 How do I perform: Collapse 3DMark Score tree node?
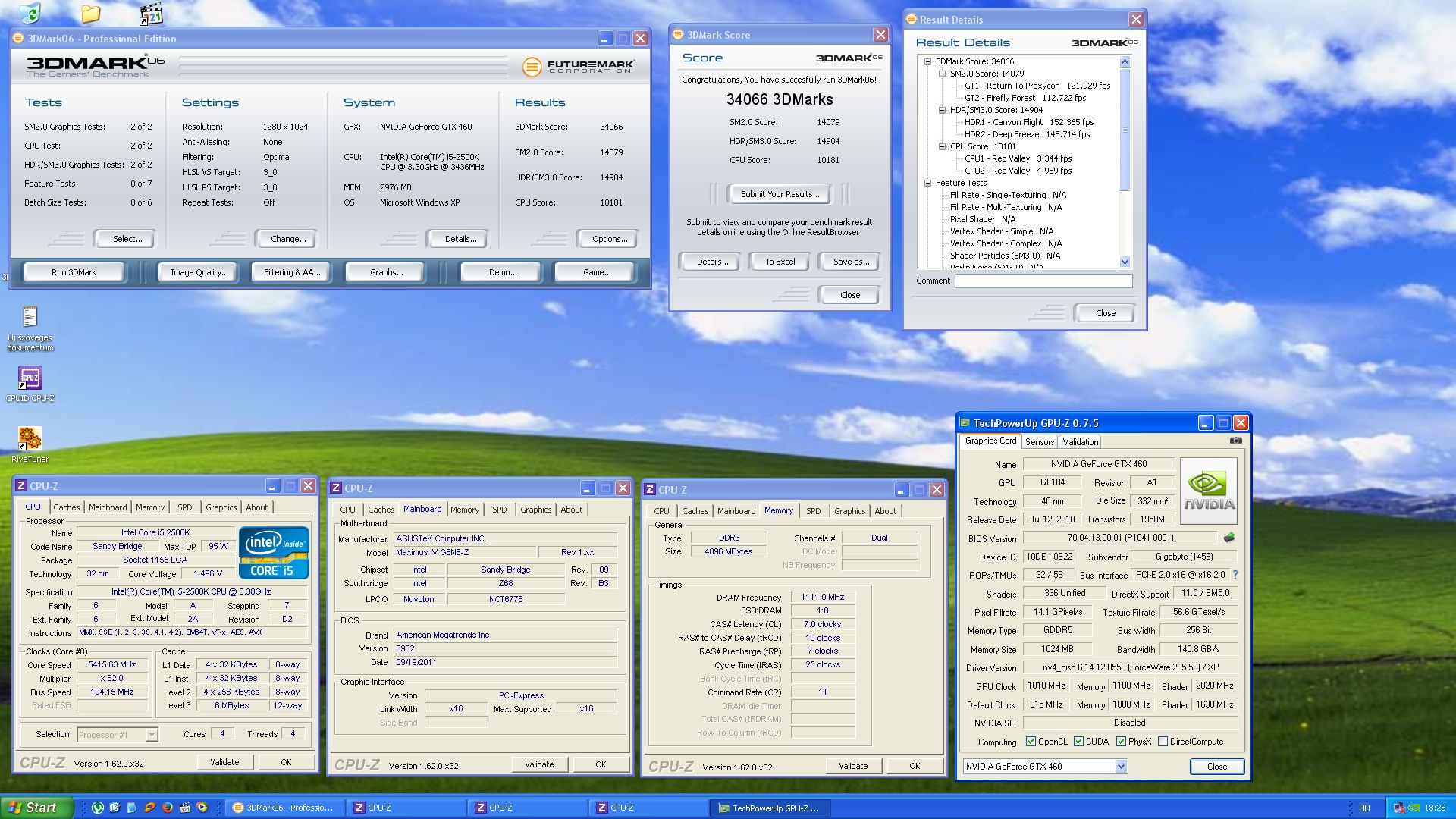[927, 61]
